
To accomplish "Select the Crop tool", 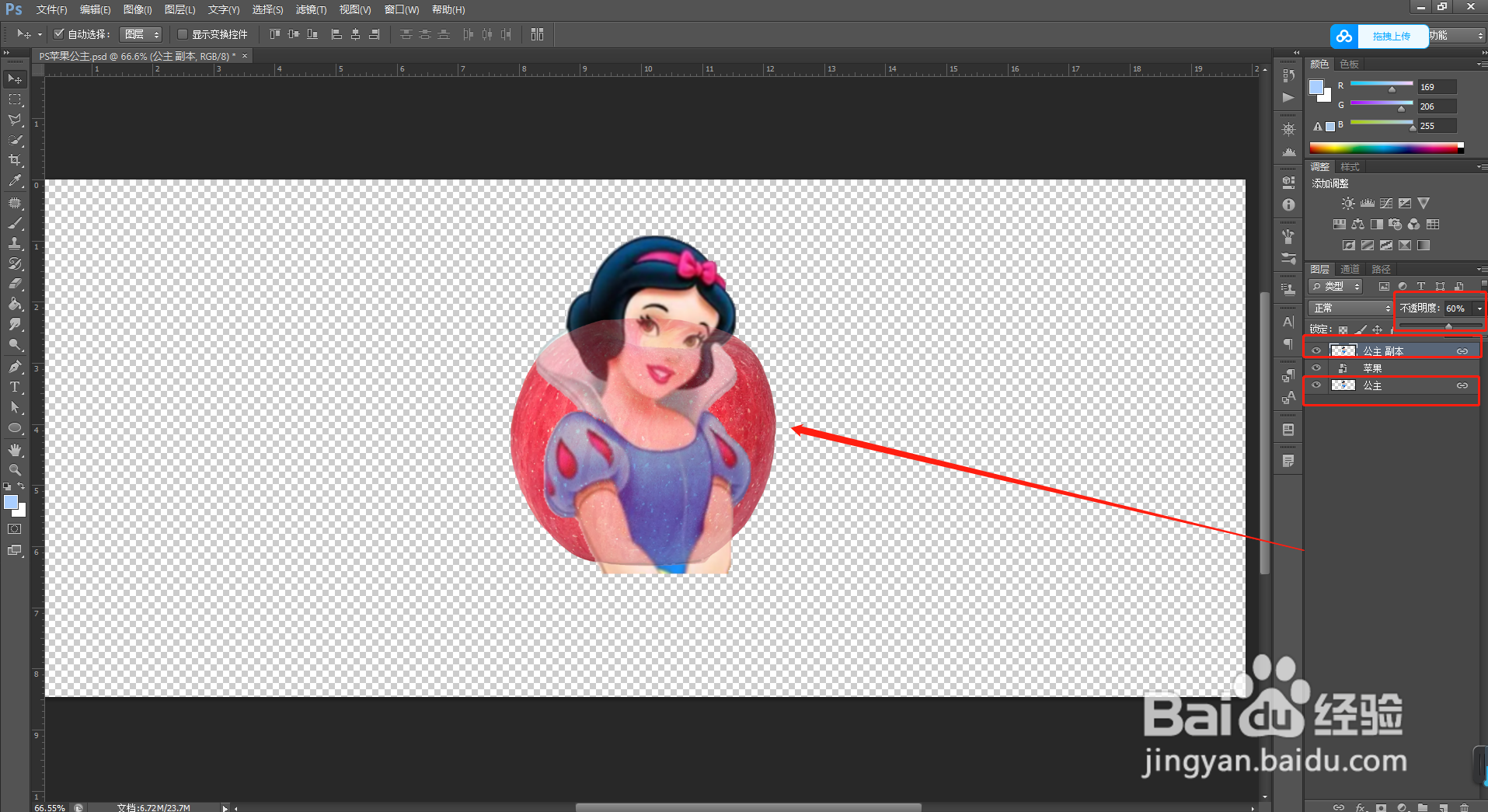I will pos(15,160).
